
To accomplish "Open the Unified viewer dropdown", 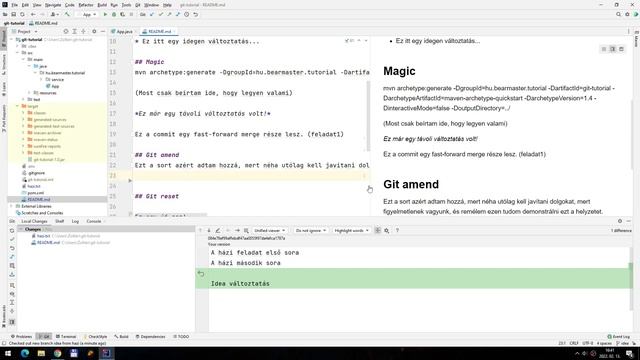I will [x=269, y=231].
